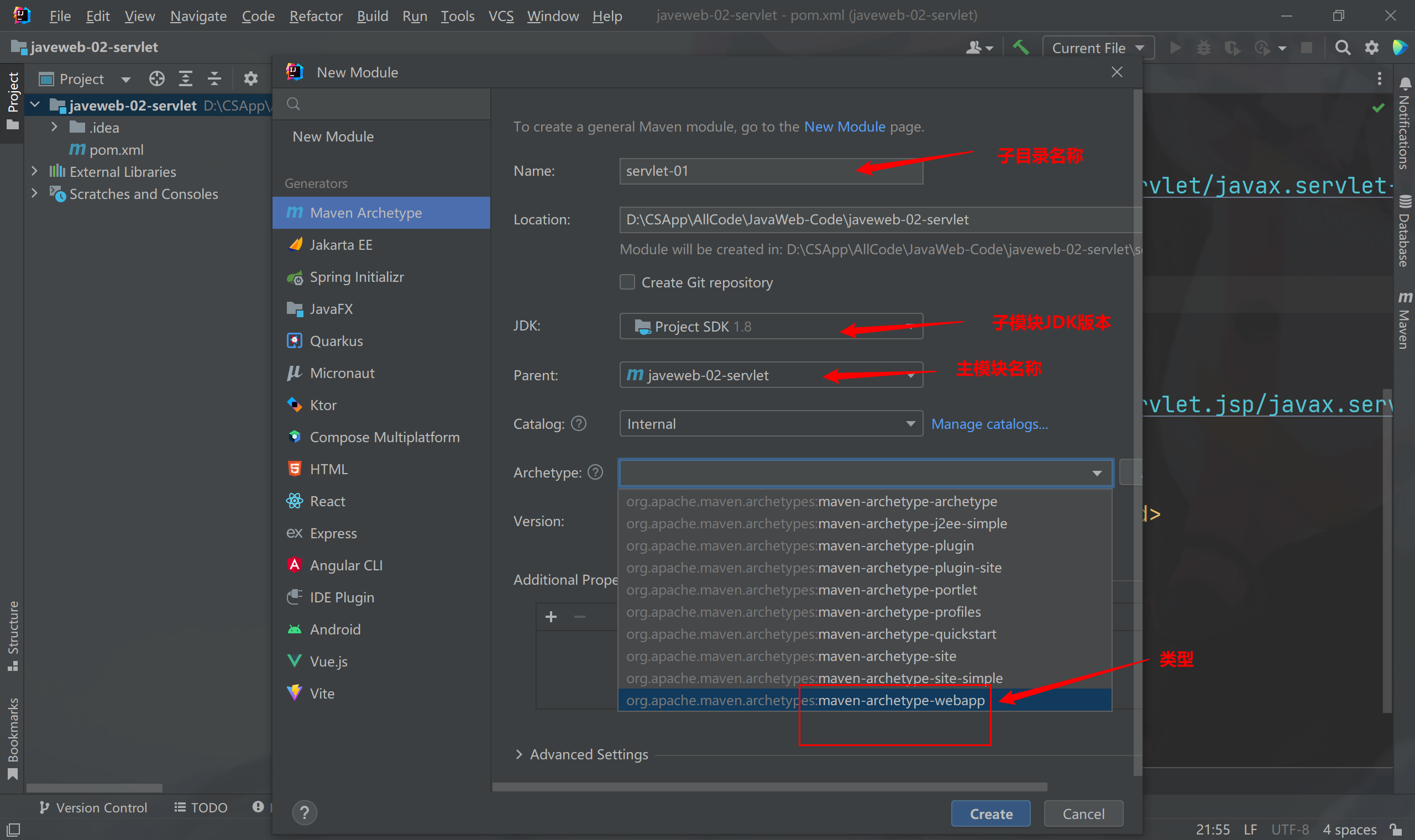Open Project panel options gear
The height and width of the screenshot is (840, 1415).
point(251,78)
